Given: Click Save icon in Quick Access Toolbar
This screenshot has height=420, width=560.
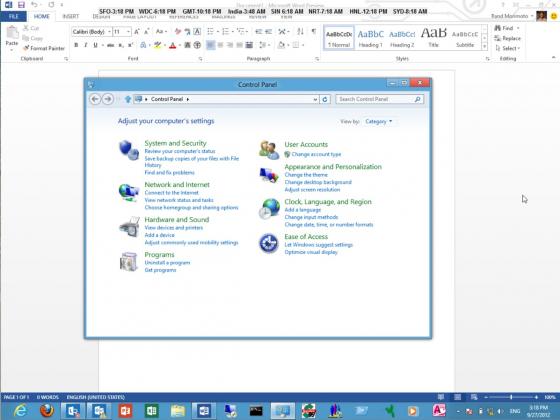Looking at the screenshot, I should pos(21,5).
